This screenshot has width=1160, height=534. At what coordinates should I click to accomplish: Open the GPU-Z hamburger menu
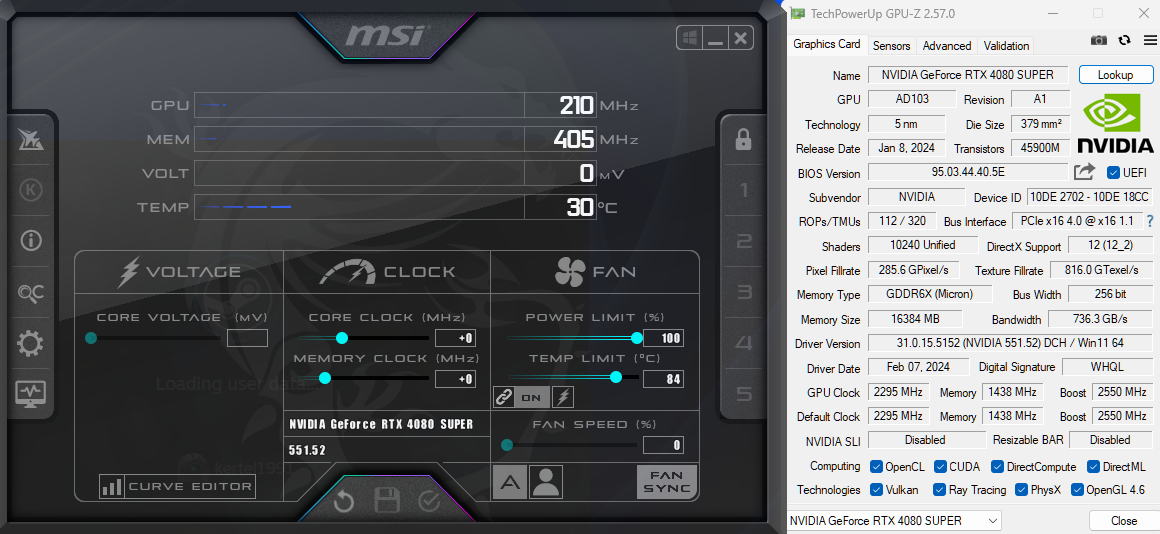point(1150,40)
